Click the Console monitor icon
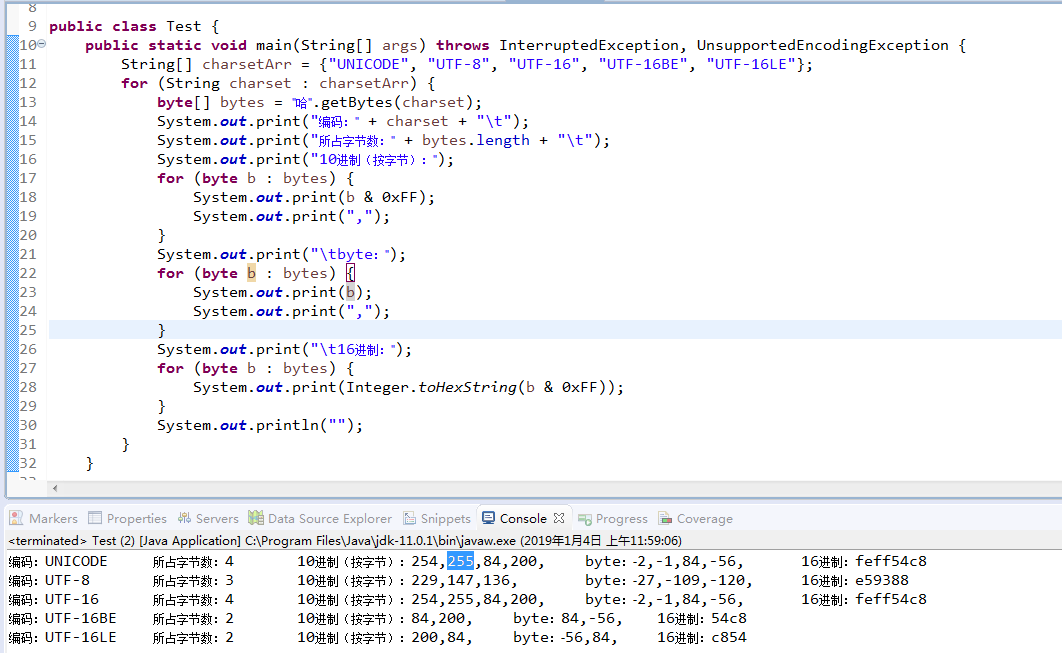 (488, 518)
